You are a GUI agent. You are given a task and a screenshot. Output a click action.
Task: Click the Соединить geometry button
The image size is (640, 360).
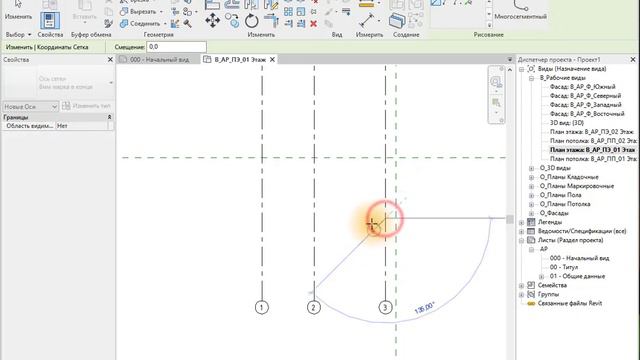(140, 24)
